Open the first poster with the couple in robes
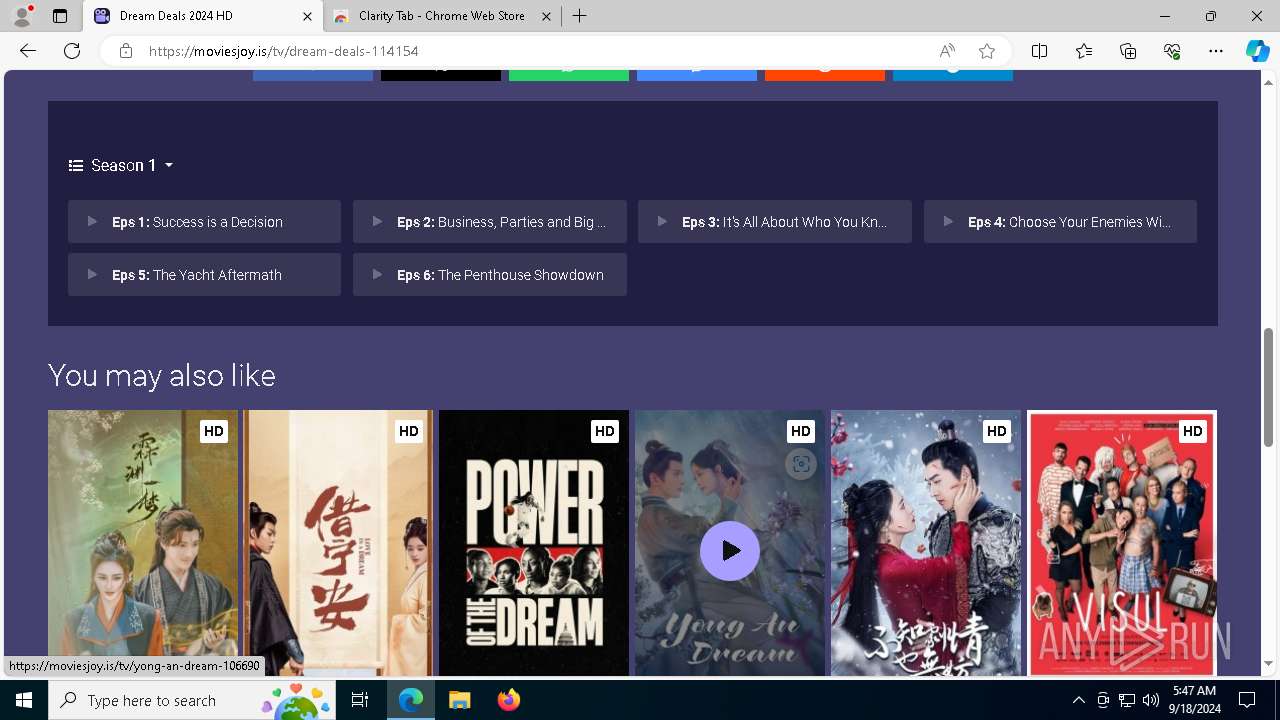 click(x=143, y=542)
